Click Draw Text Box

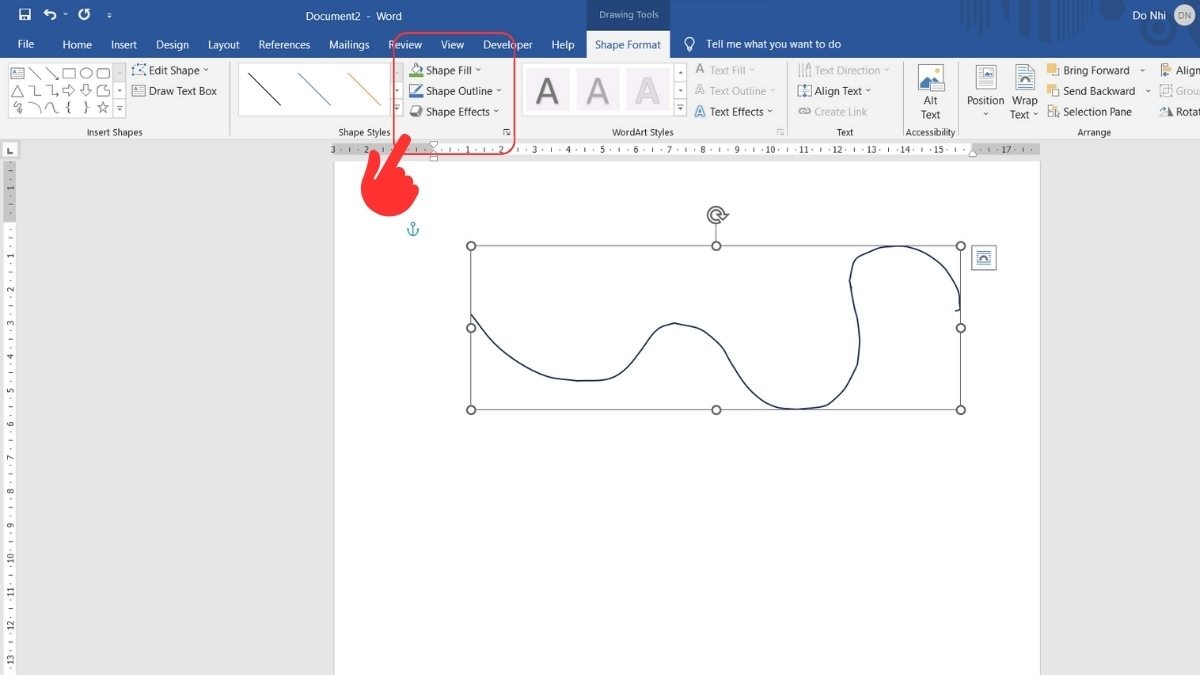click(x=175, y=91)
